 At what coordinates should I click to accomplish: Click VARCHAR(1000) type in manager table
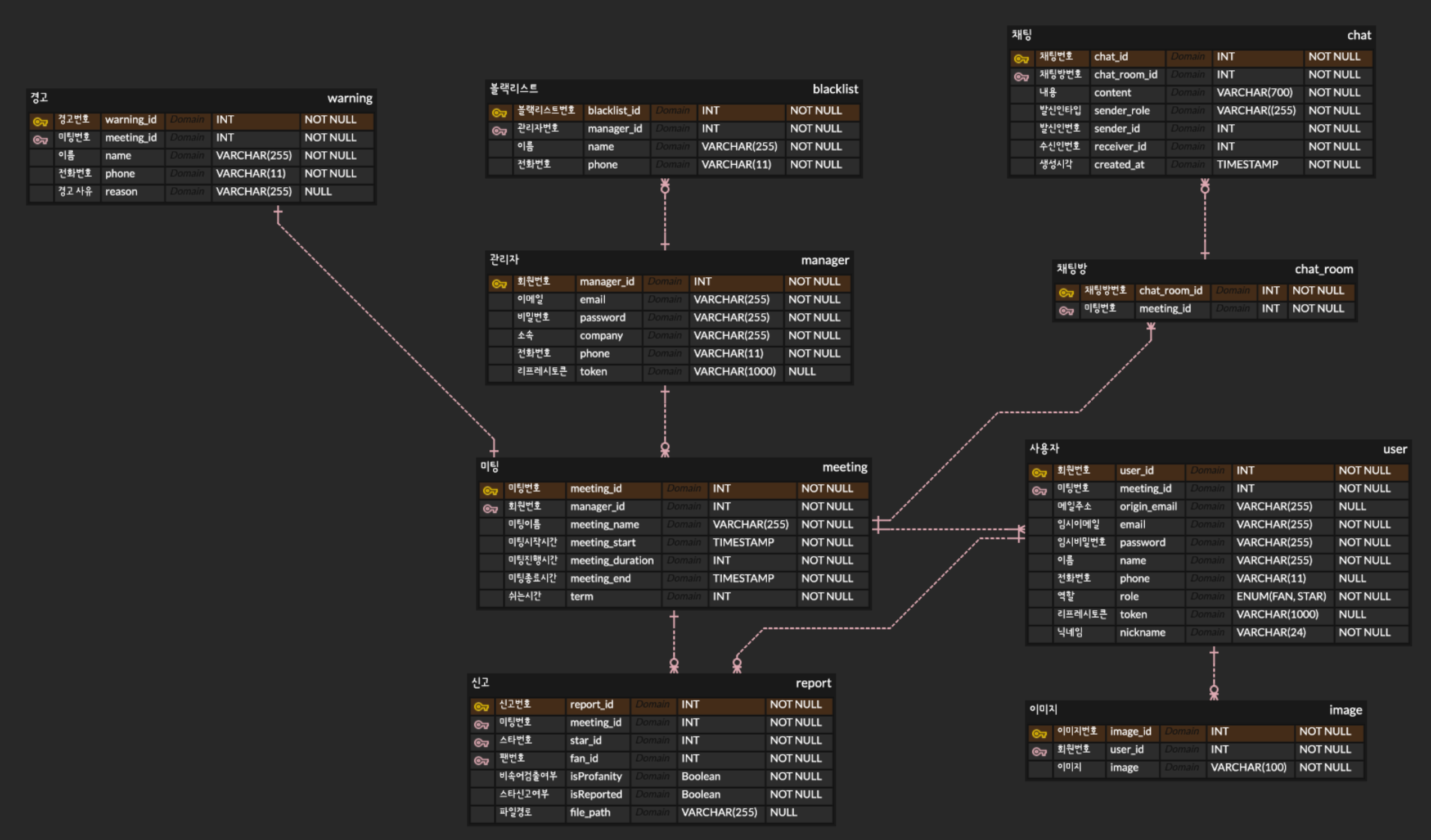coord(734,371)
